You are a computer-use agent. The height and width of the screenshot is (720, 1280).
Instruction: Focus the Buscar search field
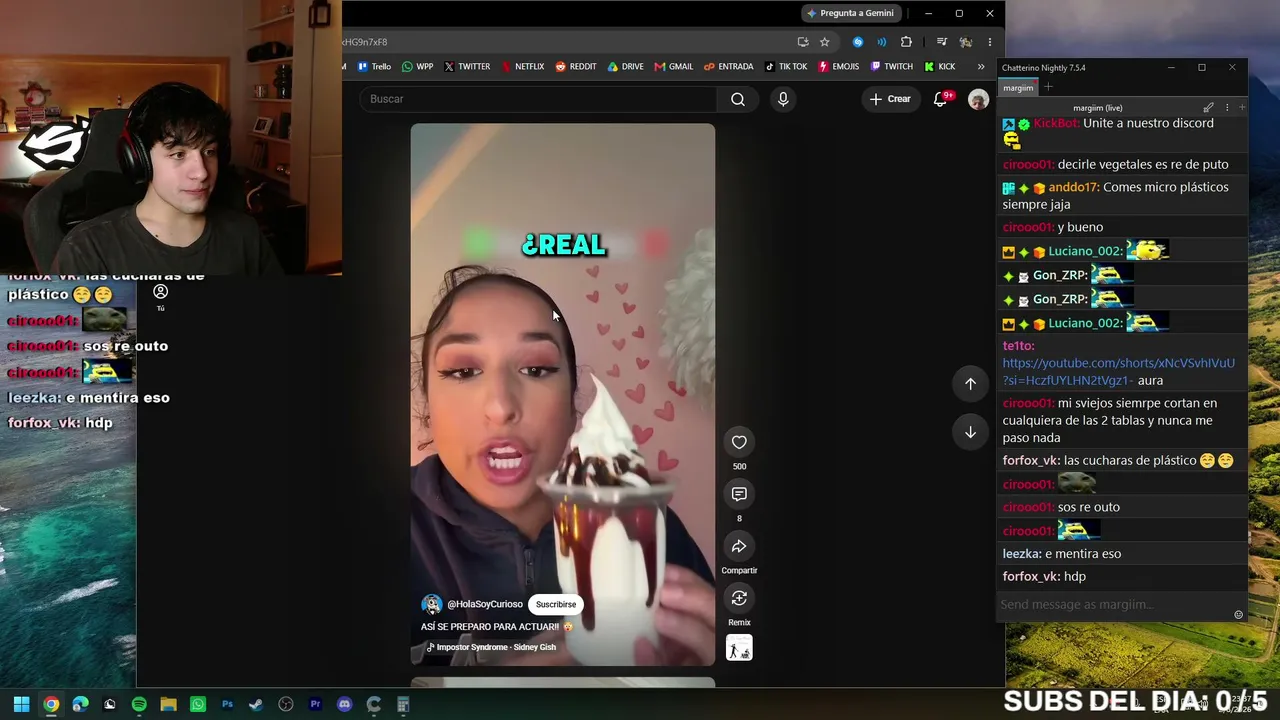coord(540,99)
